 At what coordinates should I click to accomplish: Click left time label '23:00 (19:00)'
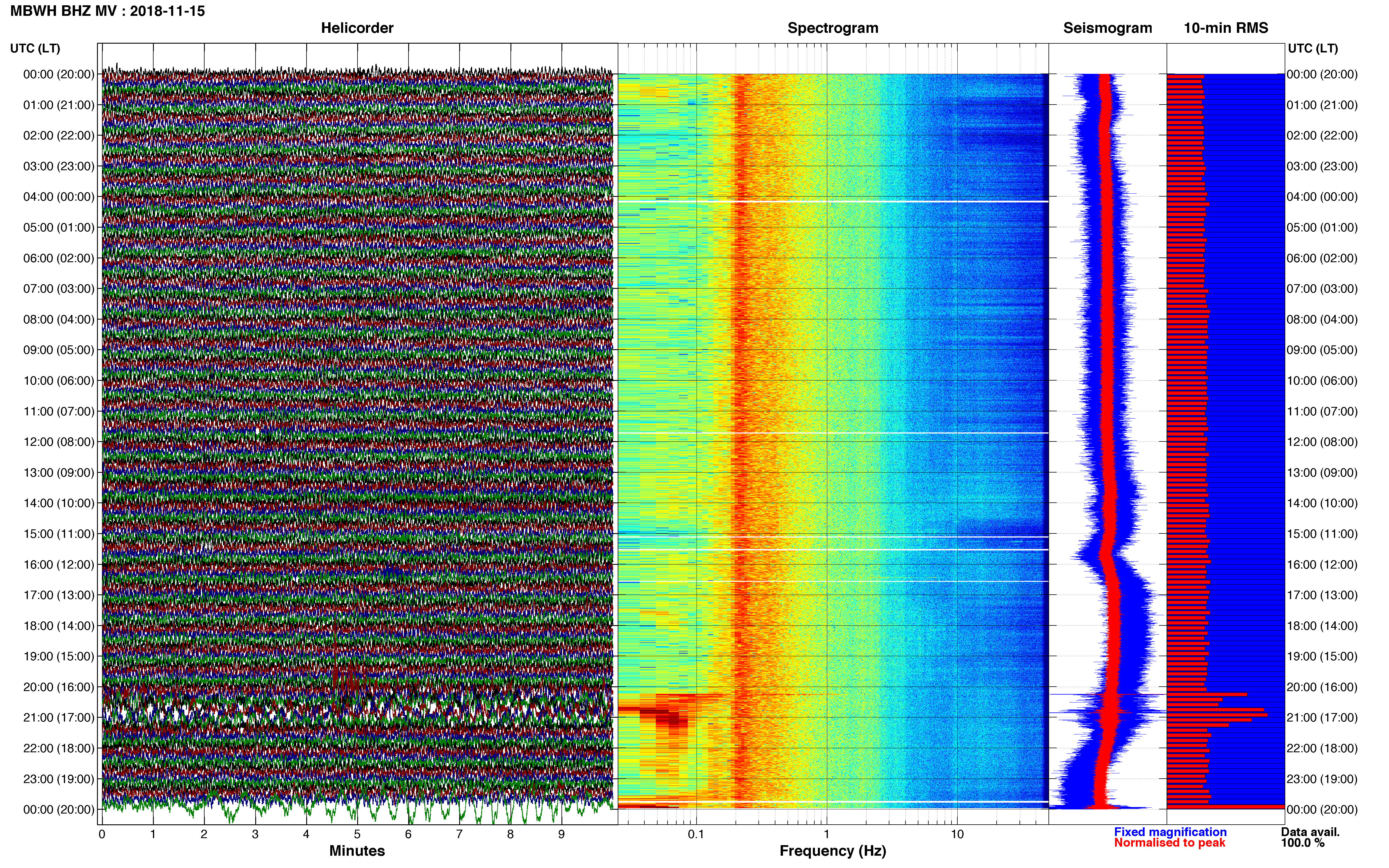pos(59,779)
